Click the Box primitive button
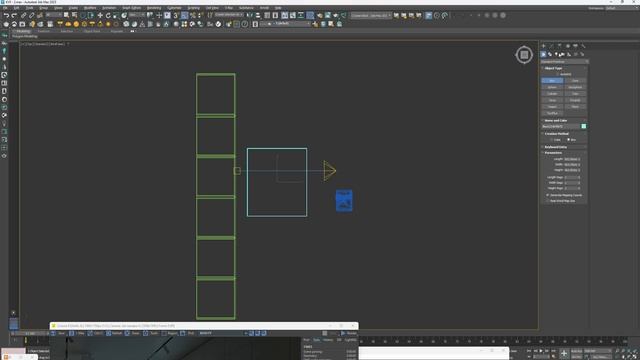Viewport: 640px width, 360px height. point(552,80)
